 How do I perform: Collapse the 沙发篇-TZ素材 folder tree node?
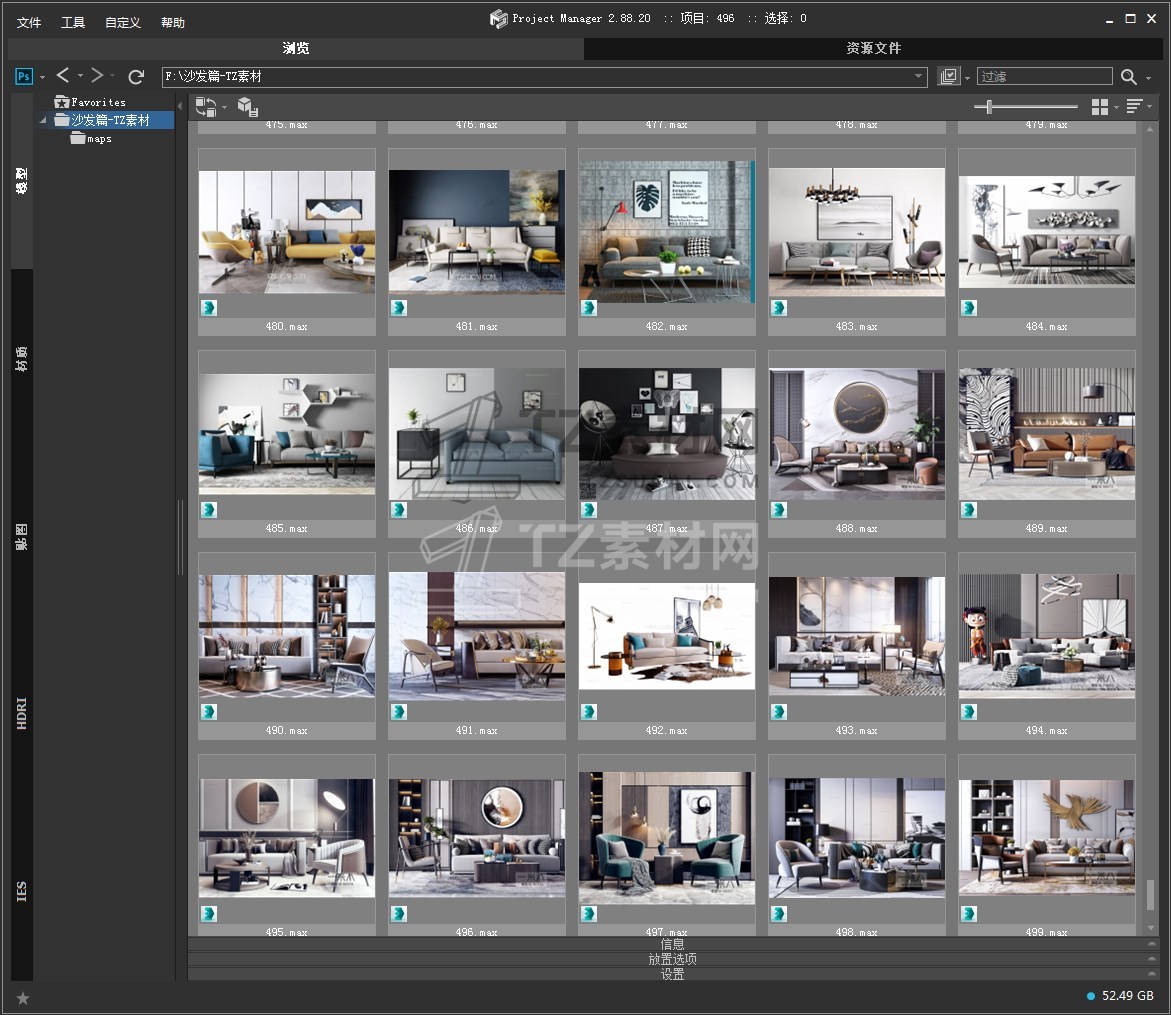click(44, 120)
